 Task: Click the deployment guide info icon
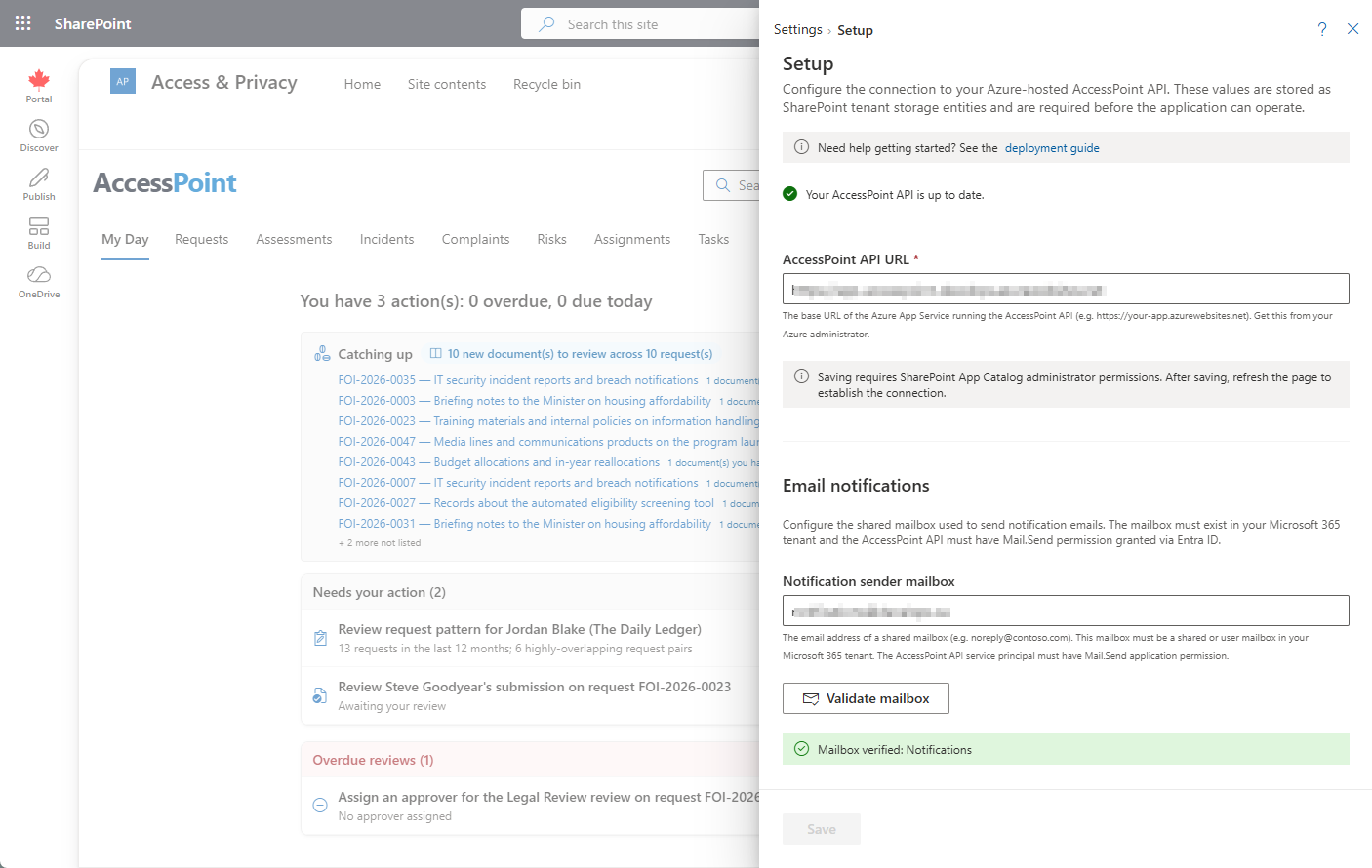tap(801, 147)
